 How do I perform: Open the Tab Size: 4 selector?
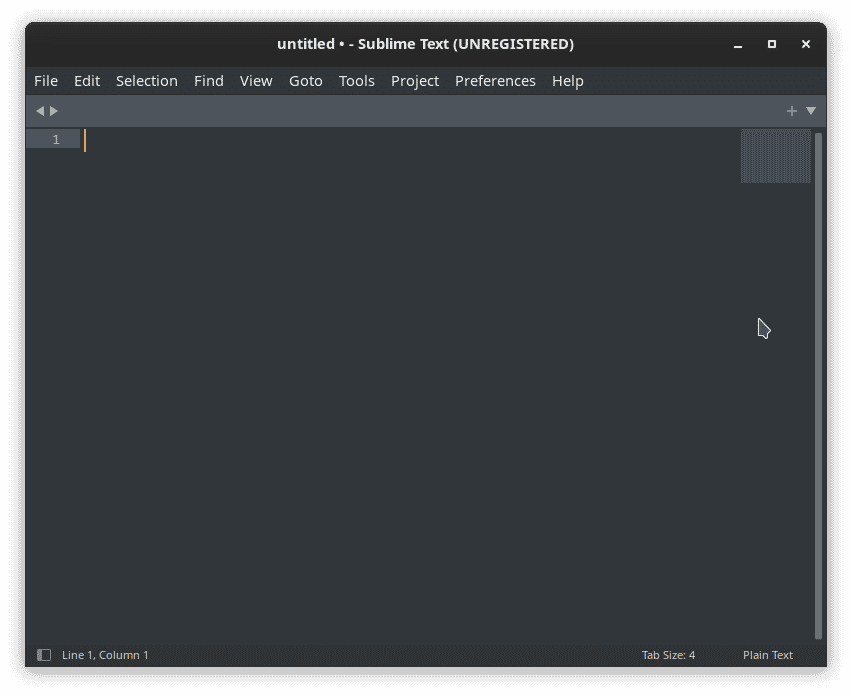coord(668,655)
